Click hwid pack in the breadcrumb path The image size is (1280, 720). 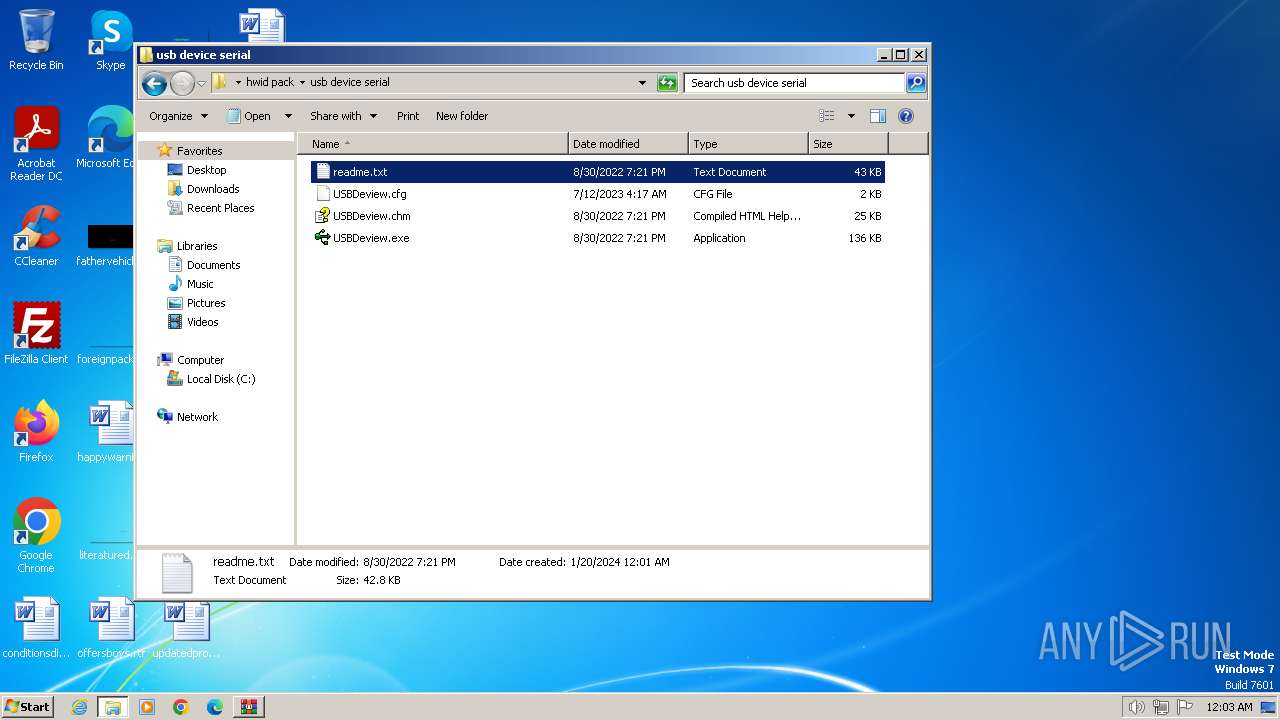click(x=269, y=82)
